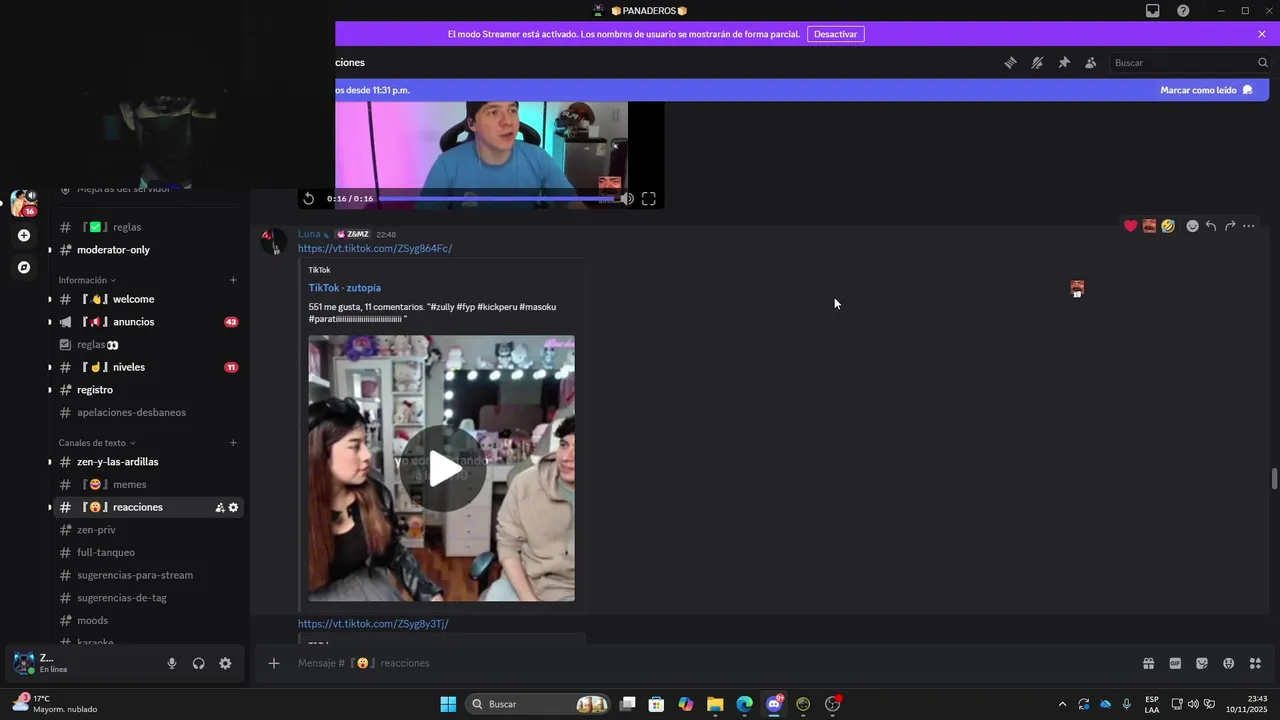1280x720 pixels.
Task: Create channel in Canales de texto
Action: pyautogui.click(x=233, y=443)
